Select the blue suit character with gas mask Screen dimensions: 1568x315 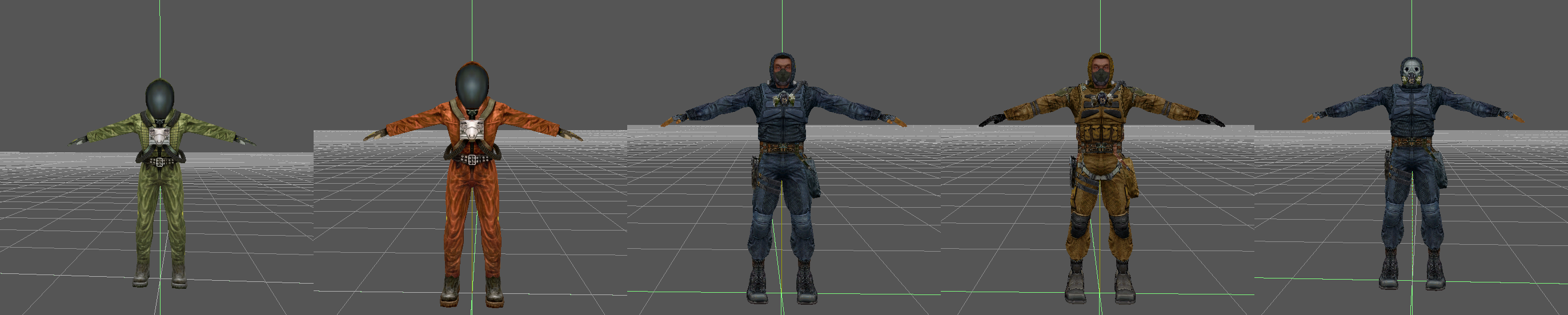(1412, 173)
